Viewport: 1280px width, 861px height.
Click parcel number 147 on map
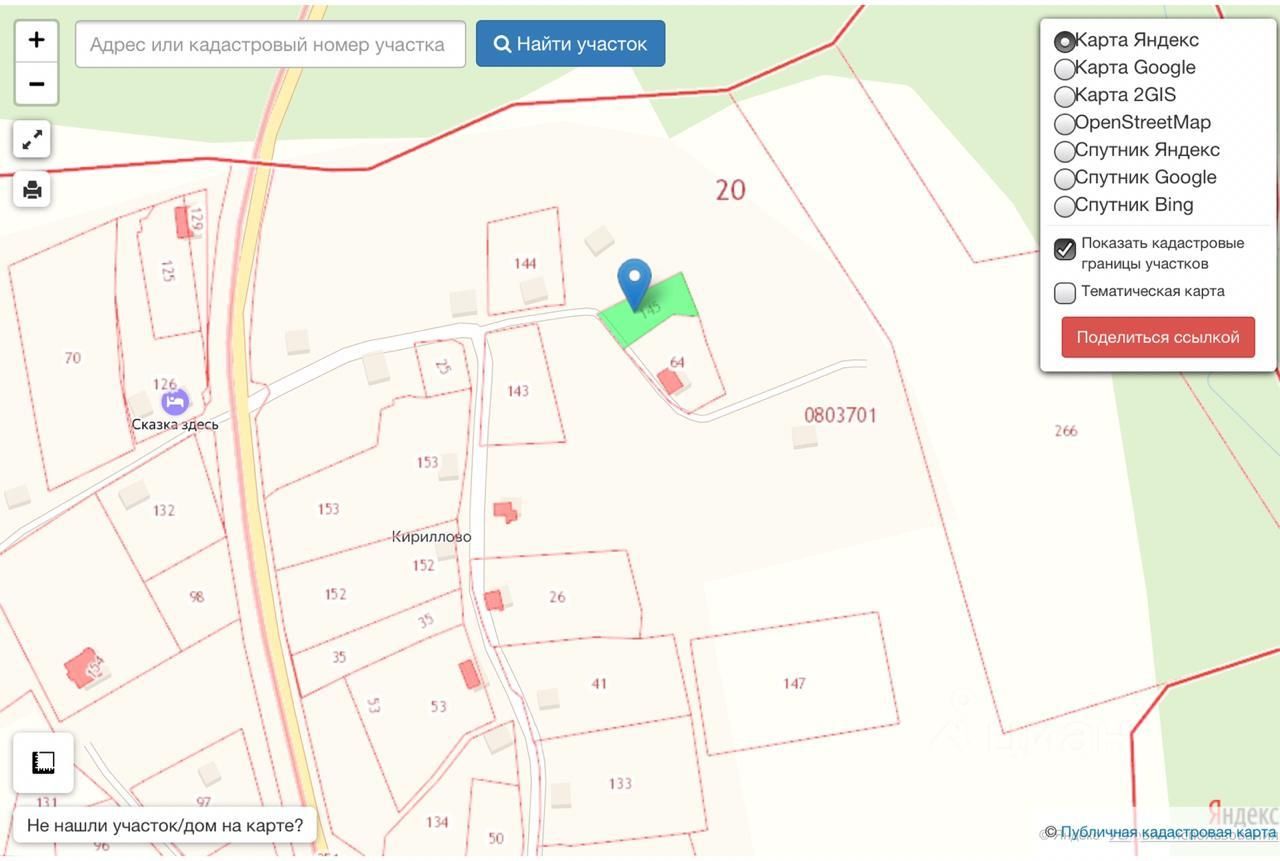tap(794, 684)
